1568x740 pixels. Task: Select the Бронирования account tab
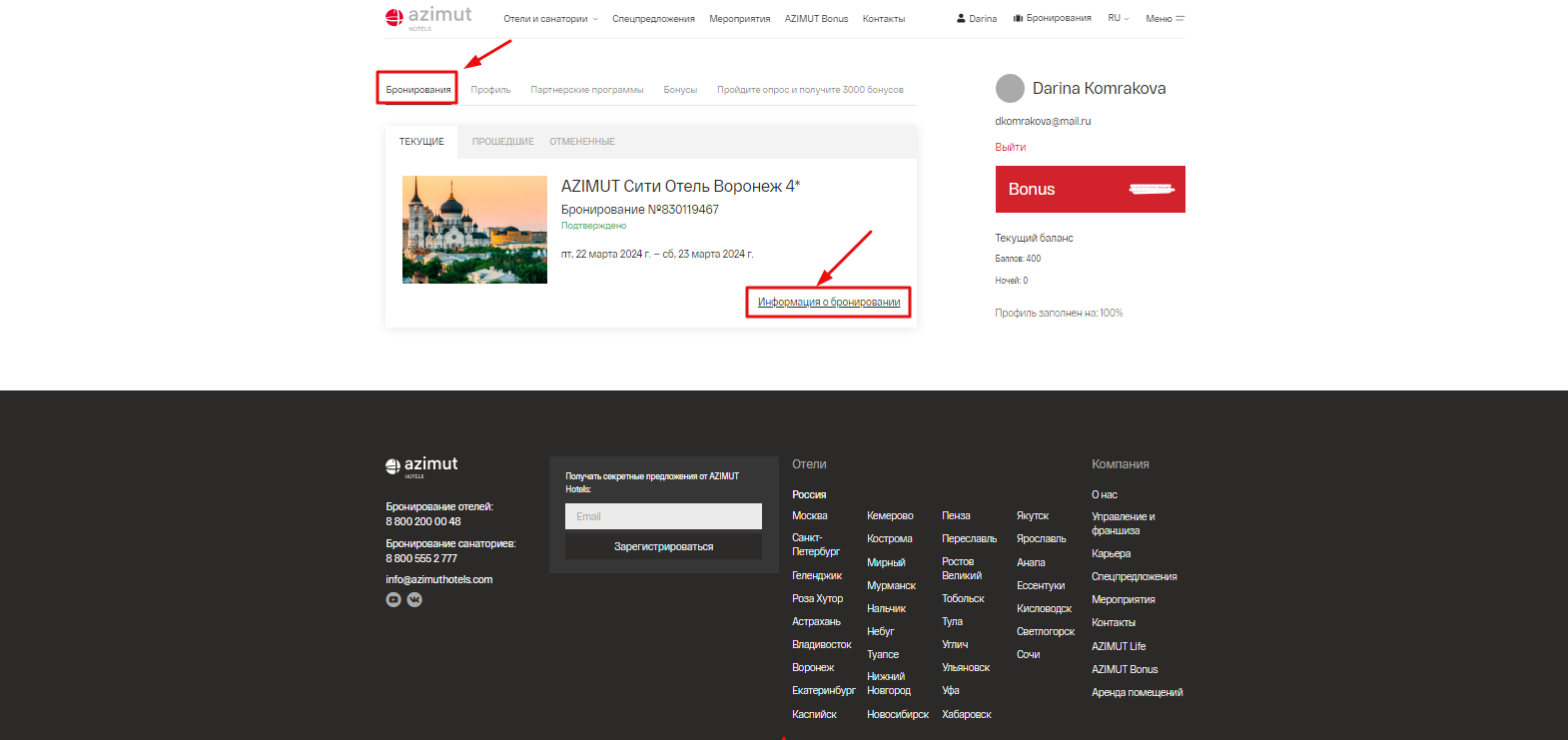coord(418,90)
